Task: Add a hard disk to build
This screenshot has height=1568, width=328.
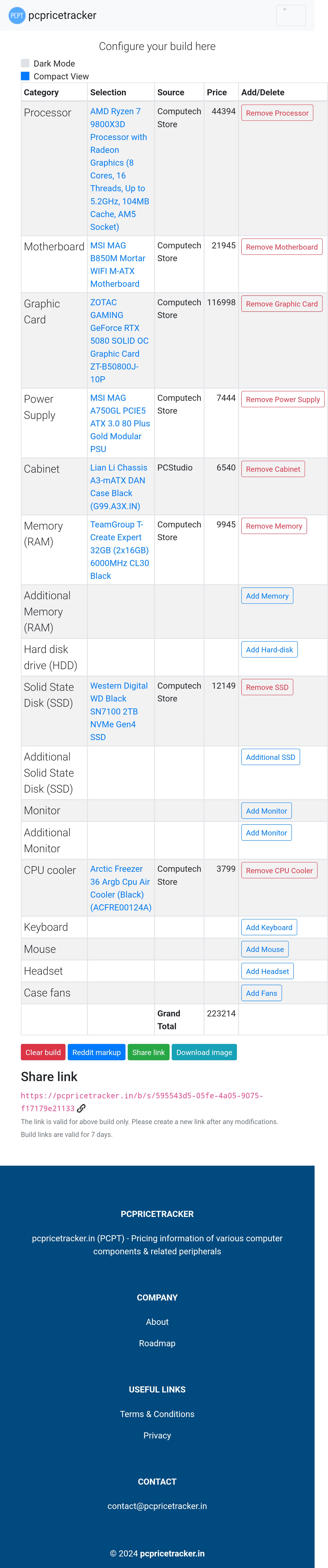Action: 269,649
